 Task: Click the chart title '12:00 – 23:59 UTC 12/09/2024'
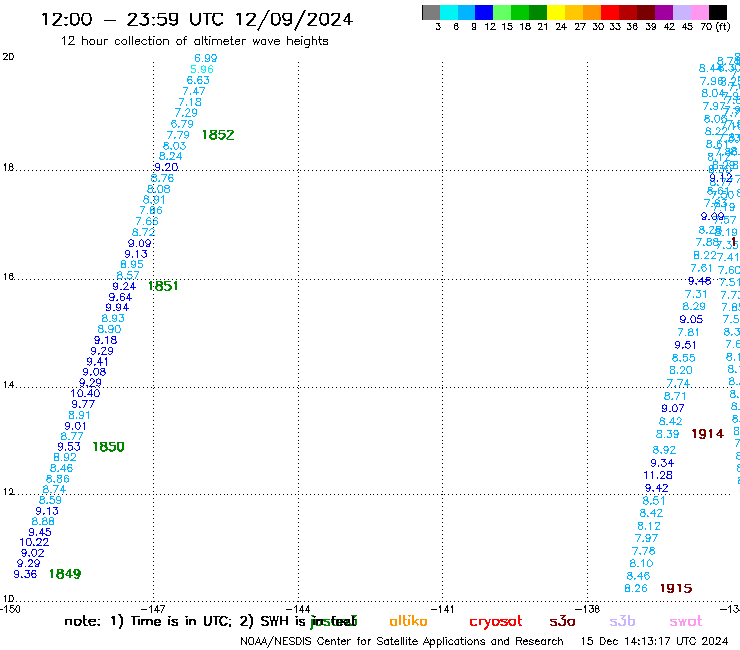pyautogui.click(x=197, y=19)
